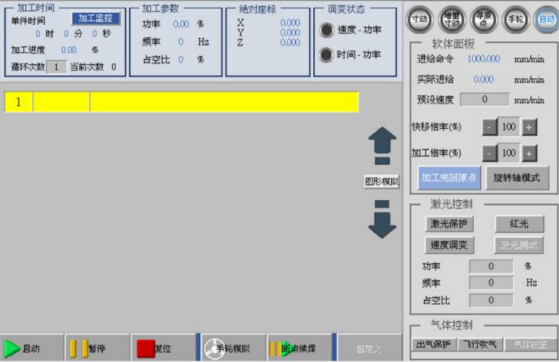This screenshot has height=362, width=559.
Task: Toggle the 红光 red light button
Action: [519, 224]
